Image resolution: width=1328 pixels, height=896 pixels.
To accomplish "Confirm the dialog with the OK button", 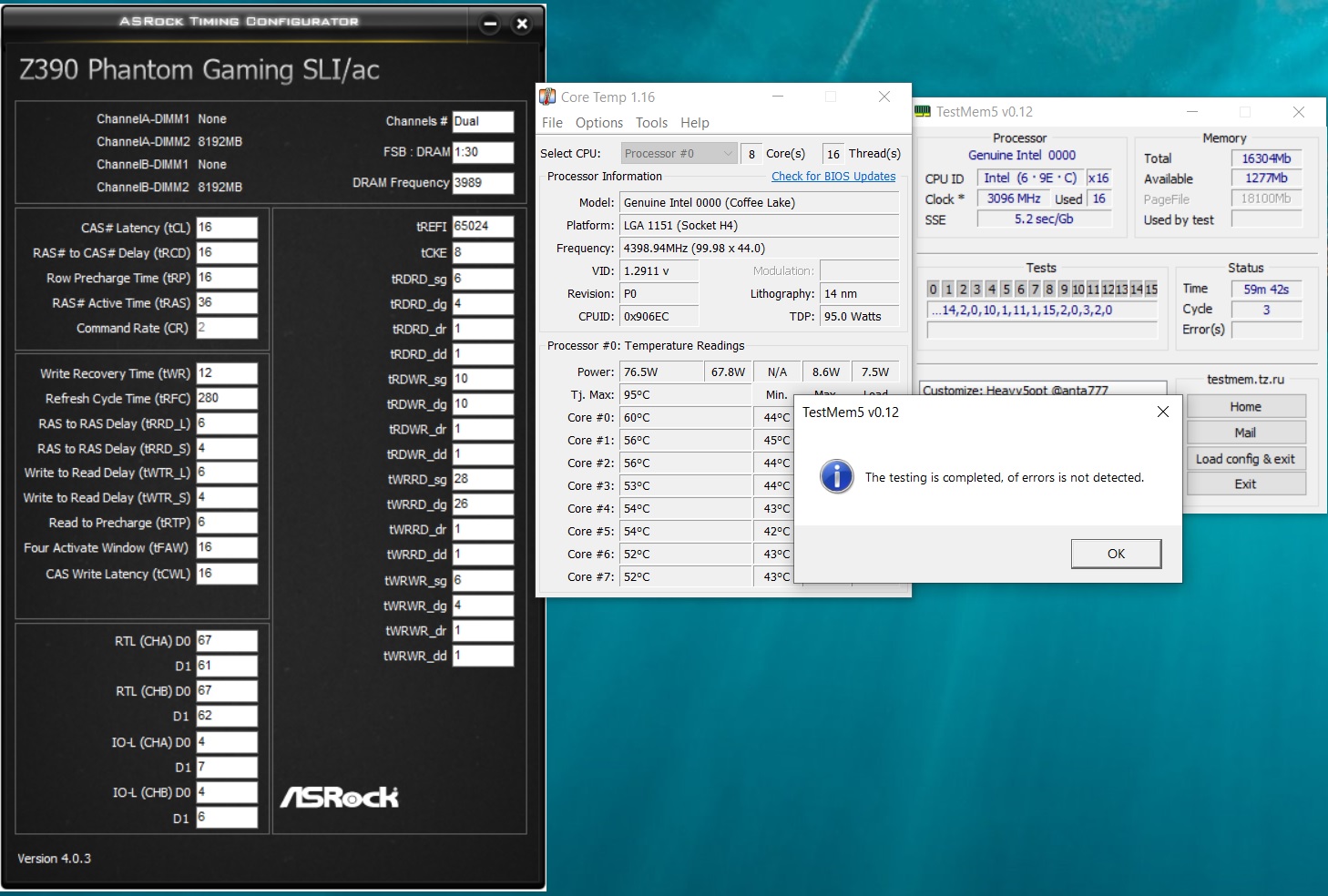I will point(1116,554).
